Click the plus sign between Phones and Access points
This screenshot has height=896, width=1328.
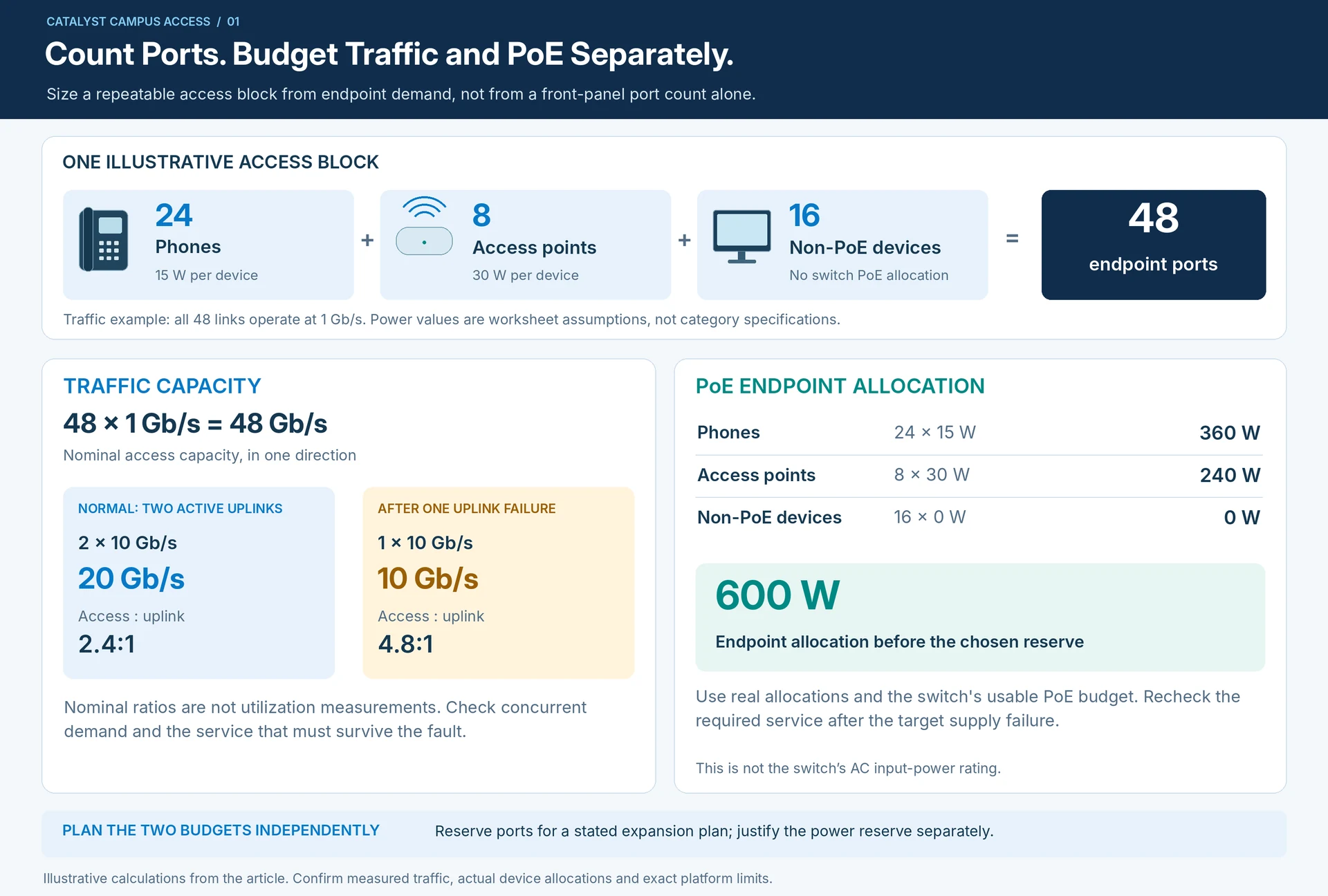tap(367, 240)
